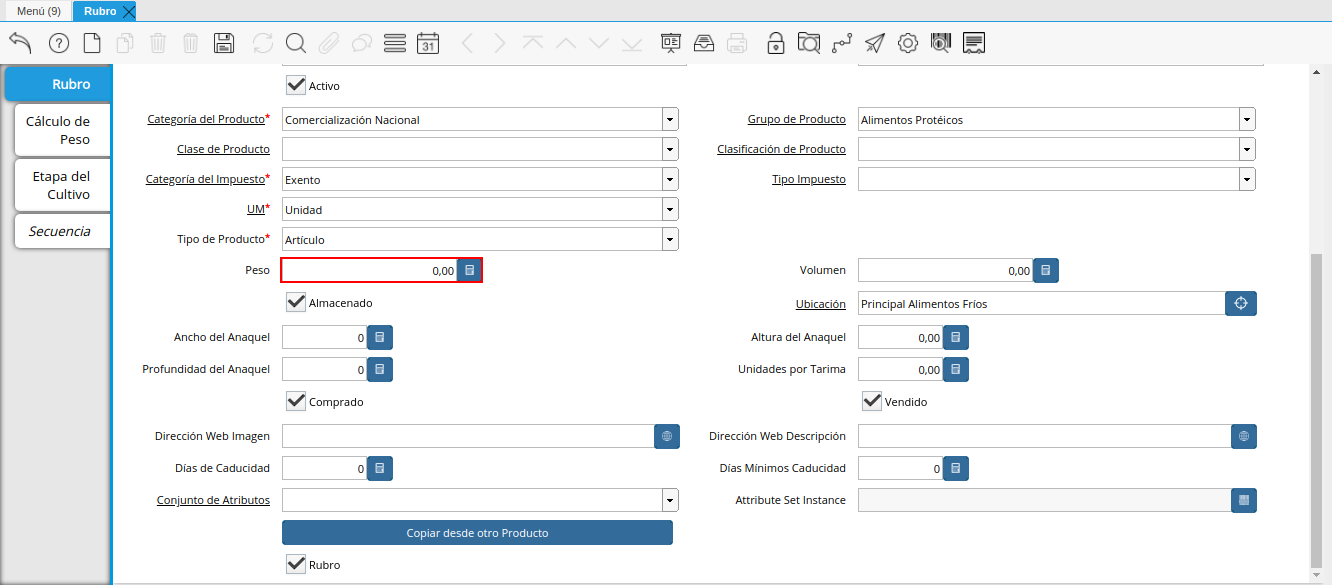Click the Copy record icon
This screenshot has height=585, width=1332.
[x=125, y=43]
